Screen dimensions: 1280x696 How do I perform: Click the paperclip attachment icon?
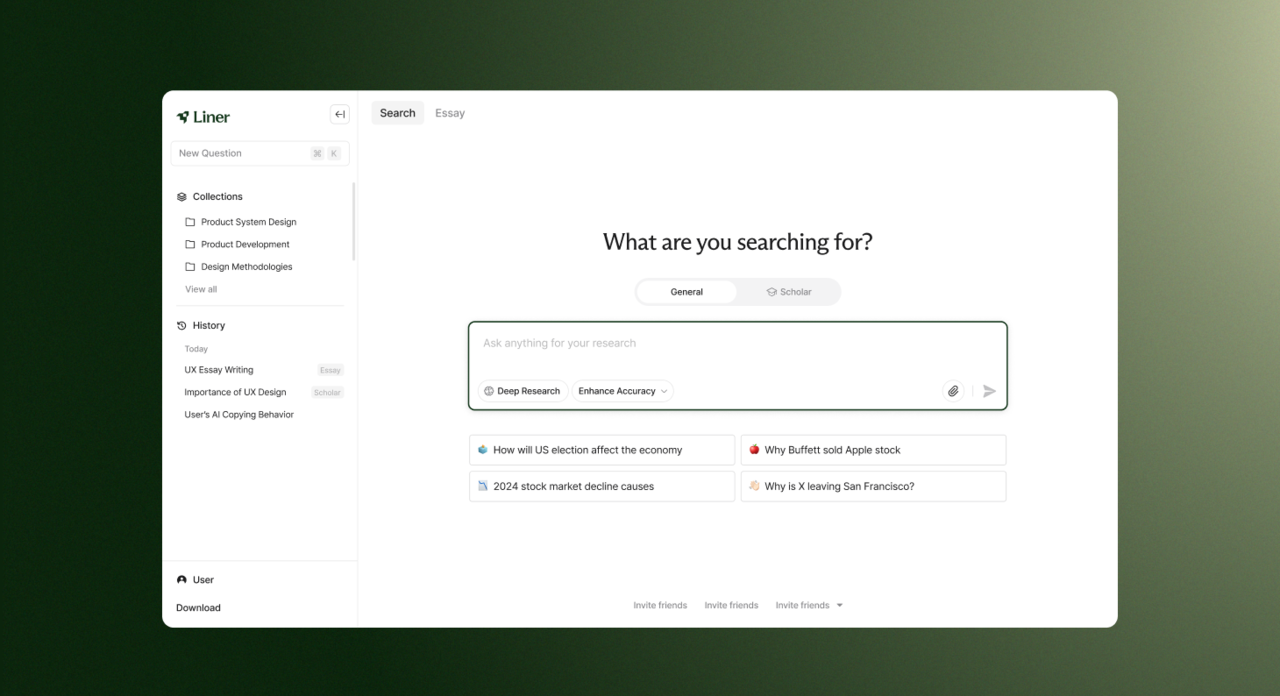[x=953, y=391]
